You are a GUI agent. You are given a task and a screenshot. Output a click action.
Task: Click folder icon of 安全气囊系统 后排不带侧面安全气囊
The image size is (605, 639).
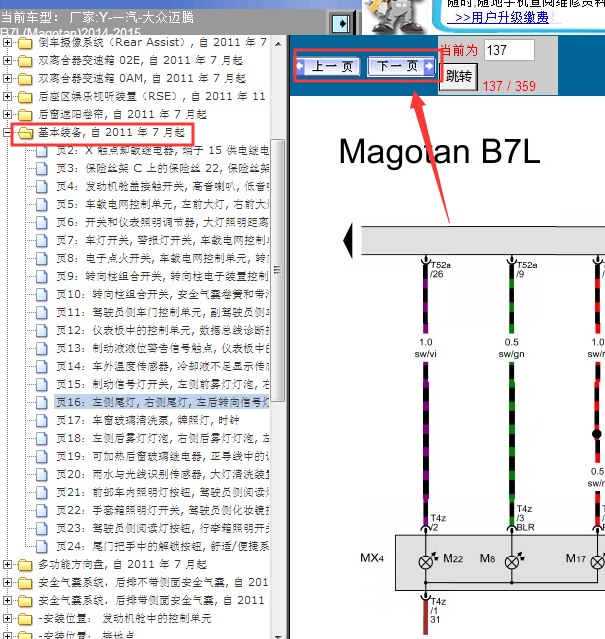point(25,583)
